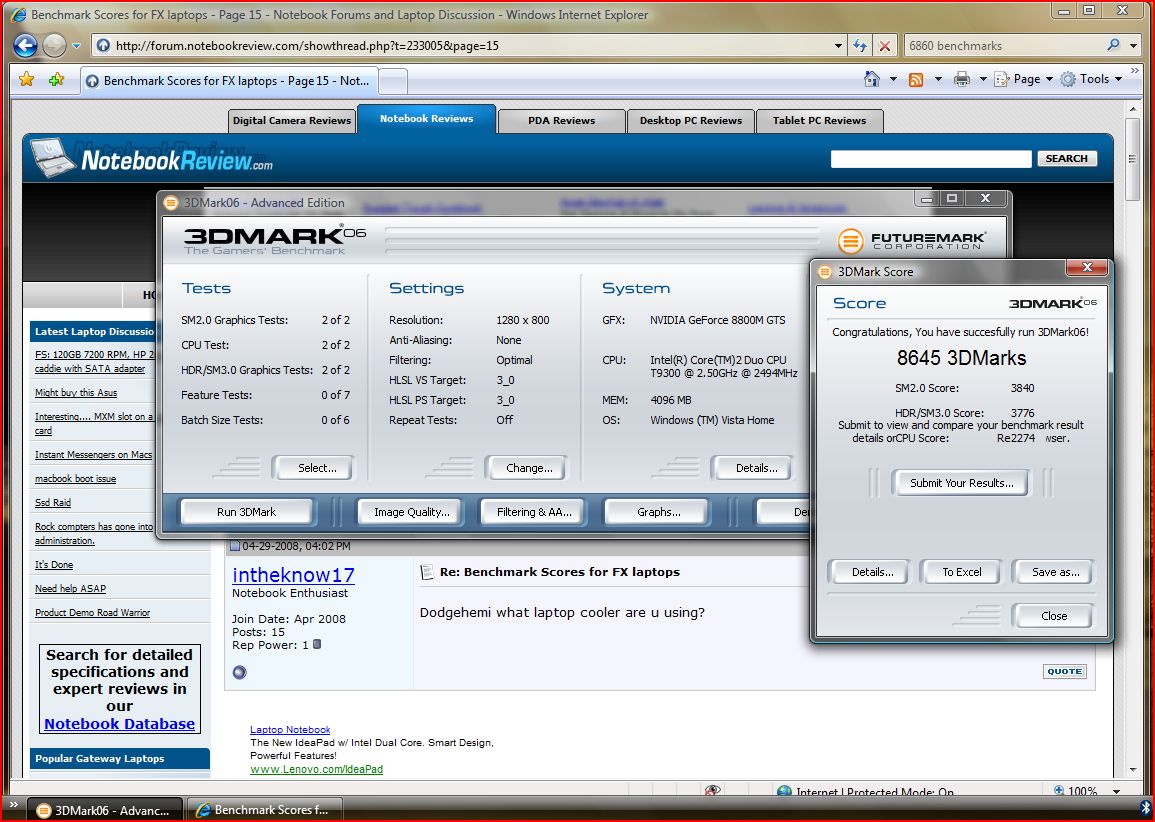
Task: Click Change... button under Settings
Action: (x=526, y=468)
